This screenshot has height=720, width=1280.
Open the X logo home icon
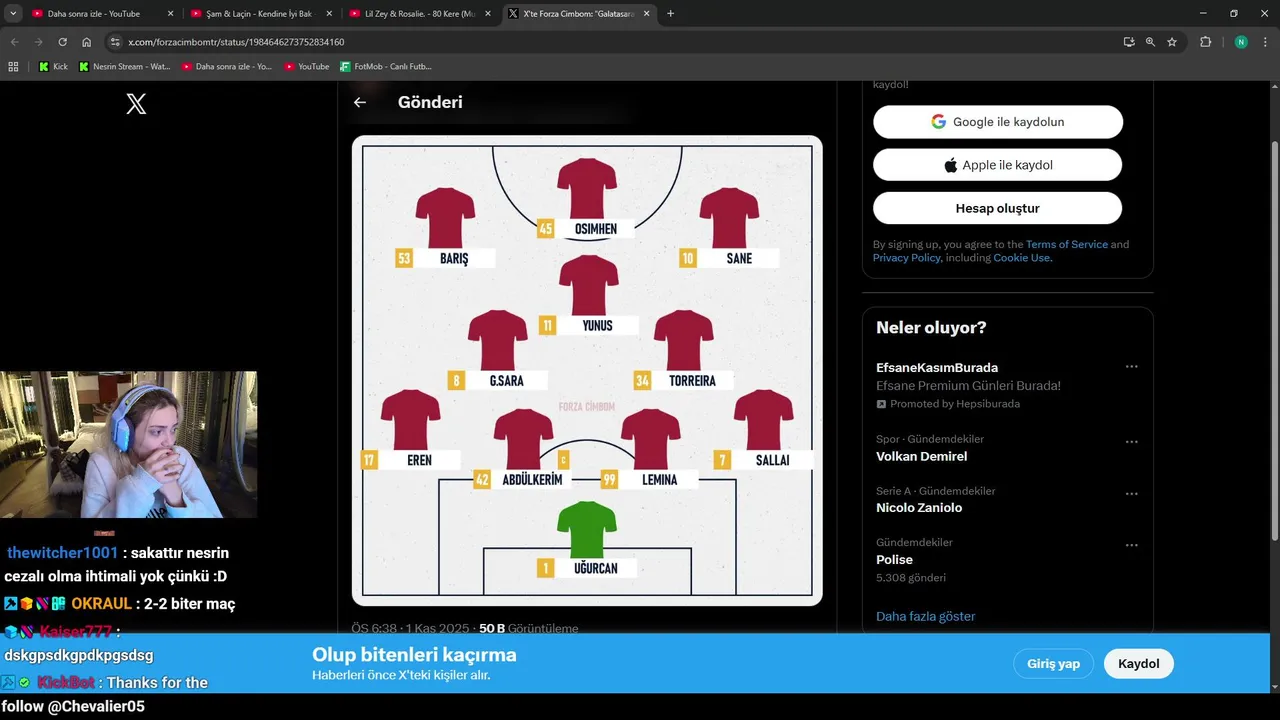click(x=136, y=104)
